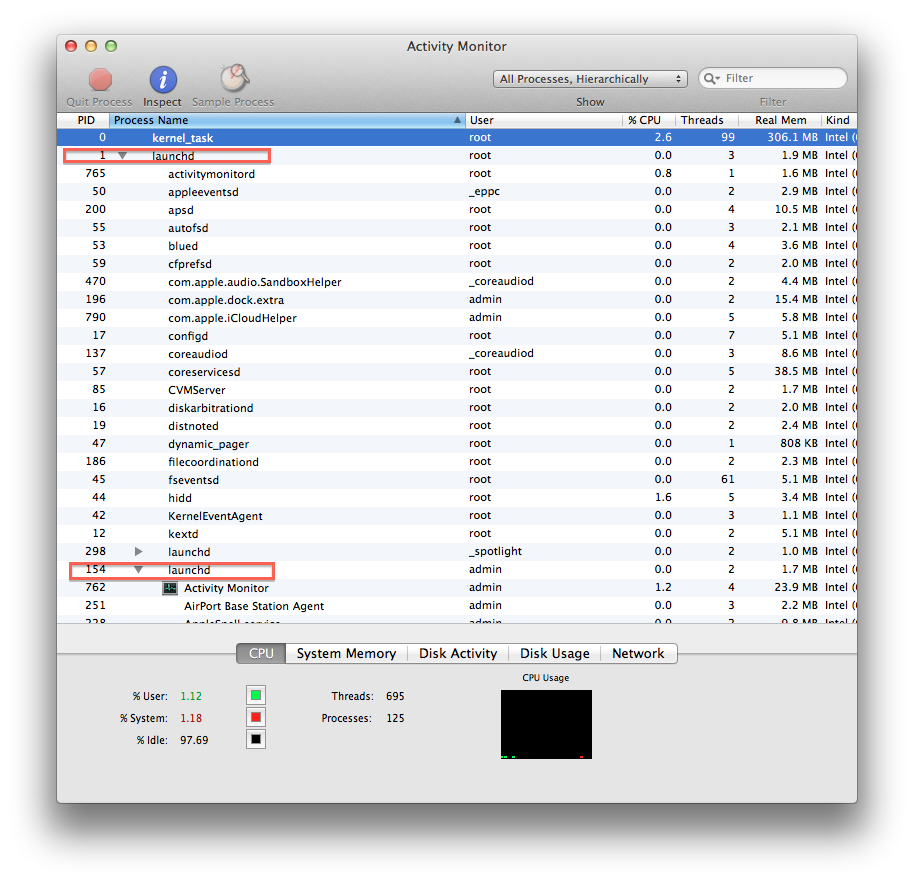Expand the launchd PID 298 tree
914x882 pixels.
click(x=138, y=551)
